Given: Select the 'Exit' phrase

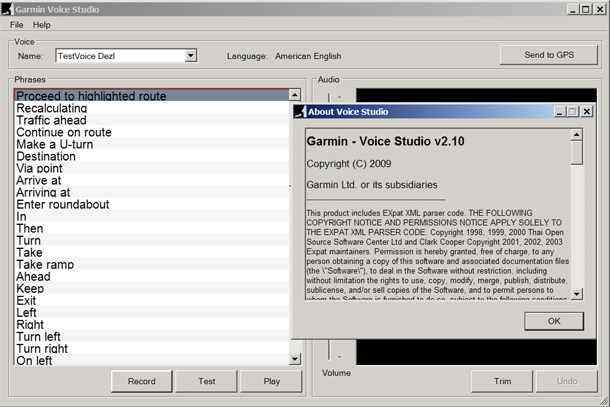Looking at the screenshot, I should pyautogui.click(x=151, y=301).
